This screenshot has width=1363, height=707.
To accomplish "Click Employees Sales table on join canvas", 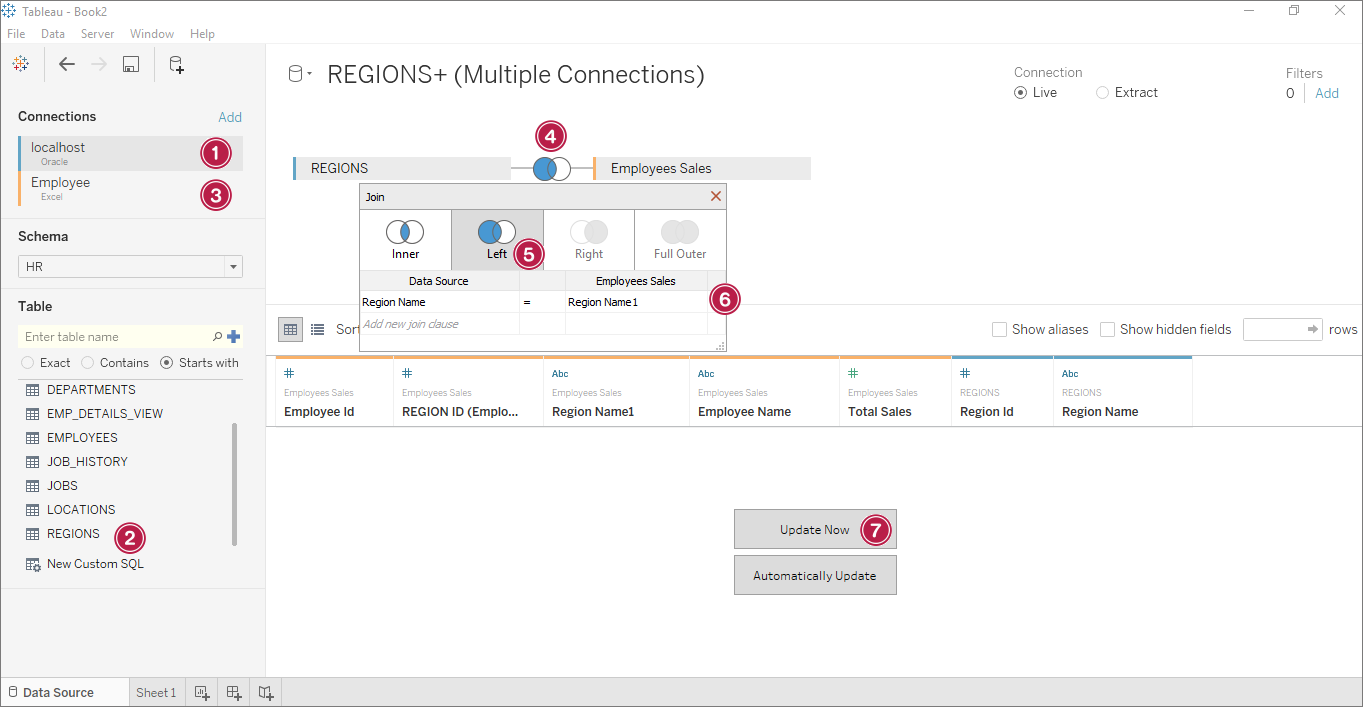I will coord(702,168).
